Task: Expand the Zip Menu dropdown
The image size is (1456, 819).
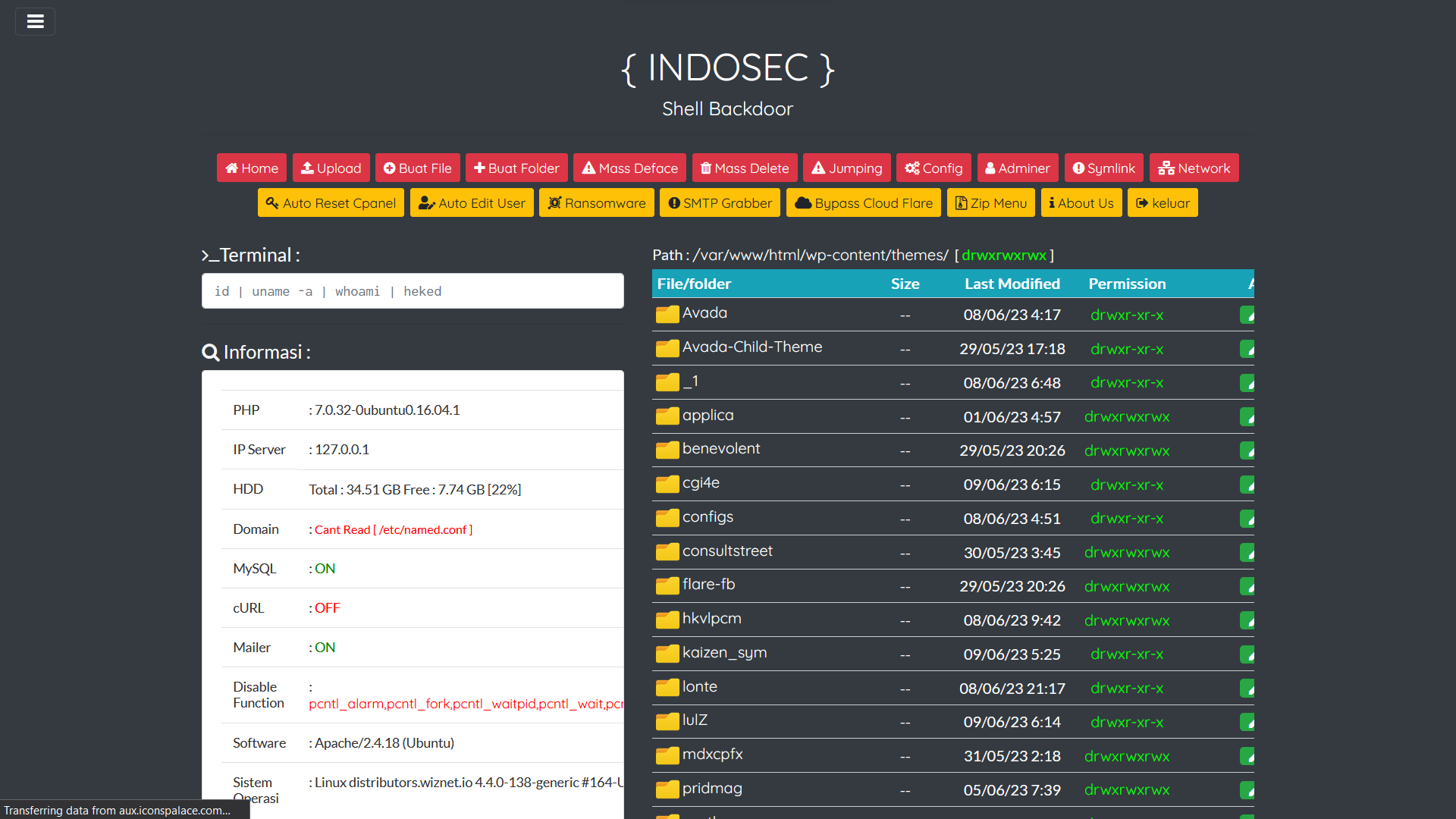Action: coord(991,203)
